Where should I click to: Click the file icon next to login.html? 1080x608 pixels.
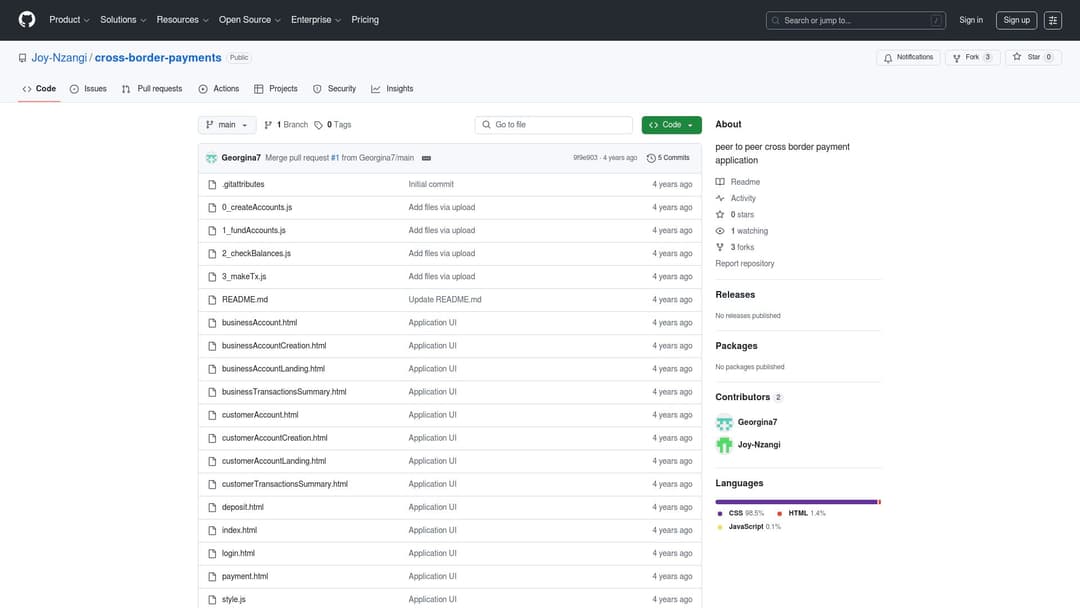[212, 554]
